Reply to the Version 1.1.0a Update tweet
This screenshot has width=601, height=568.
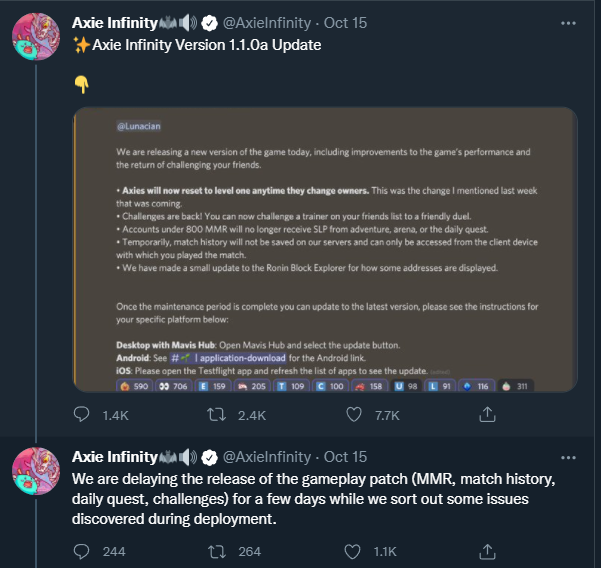point(83,414)
